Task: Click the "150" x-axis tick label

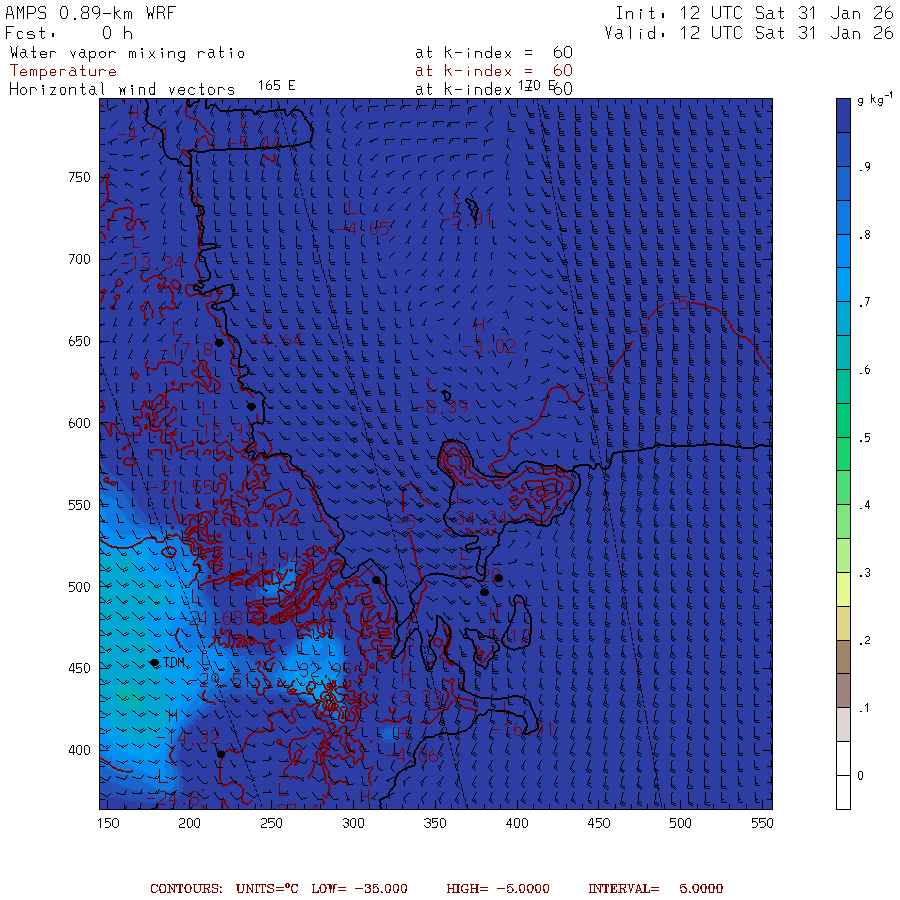Action: (x=108, y=823)
